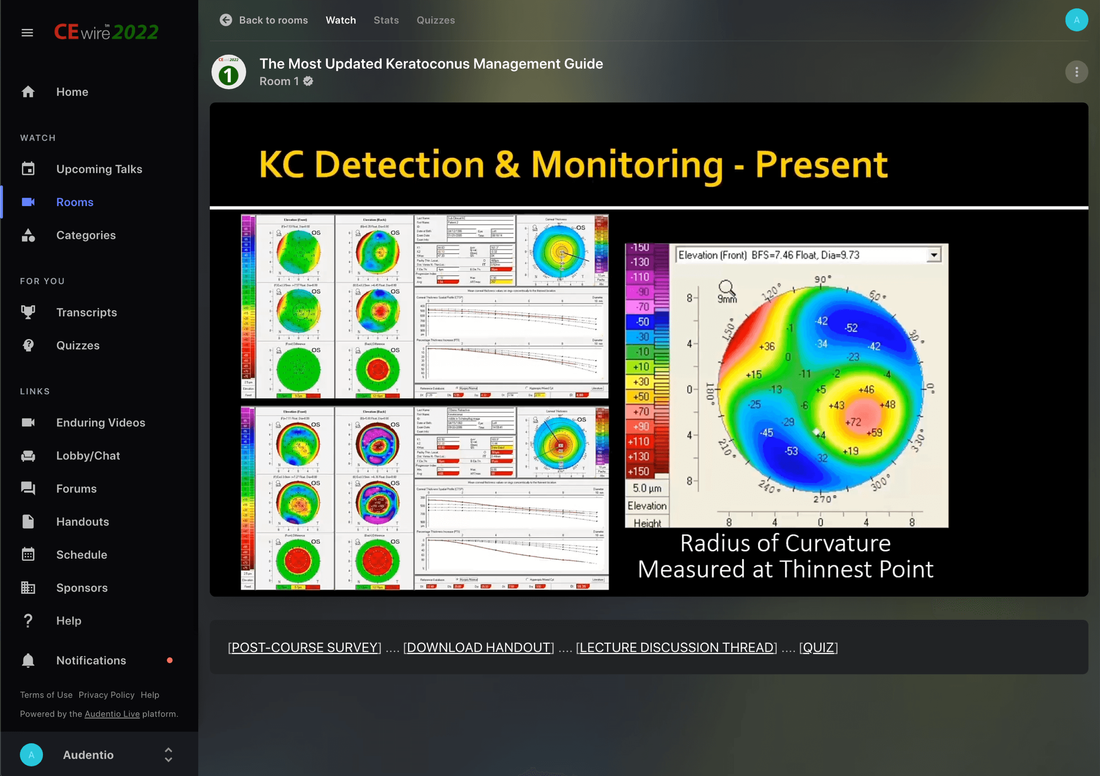The image size is (1100, 776).
Task: Open the Lobby/Chat icon link
Action: pos(28,456)
